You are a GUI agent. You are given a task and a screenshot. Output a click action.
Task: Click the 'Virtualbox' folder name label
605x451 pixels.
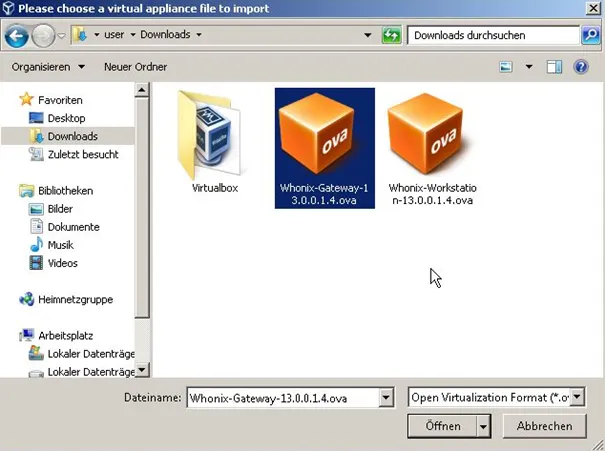(215, 188)
